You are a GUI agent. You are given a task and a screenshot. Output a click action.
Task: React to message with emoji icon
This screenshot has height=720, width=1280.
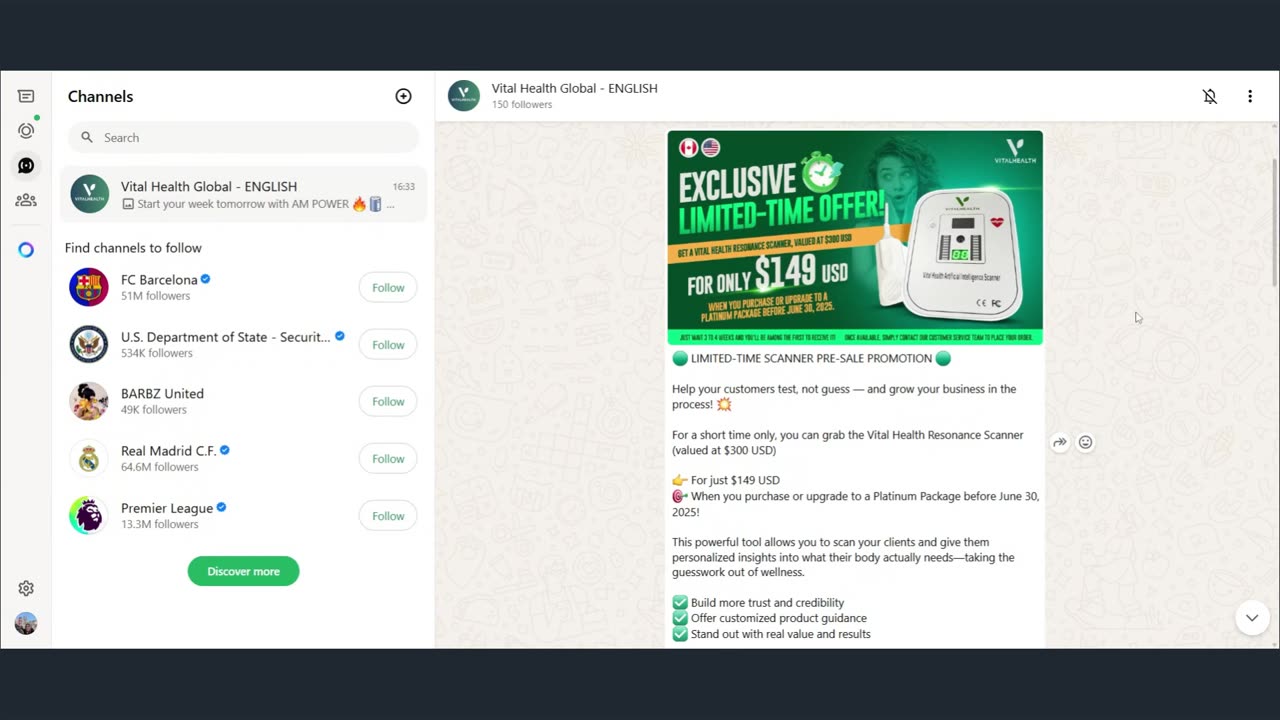tap(1085, 442)
